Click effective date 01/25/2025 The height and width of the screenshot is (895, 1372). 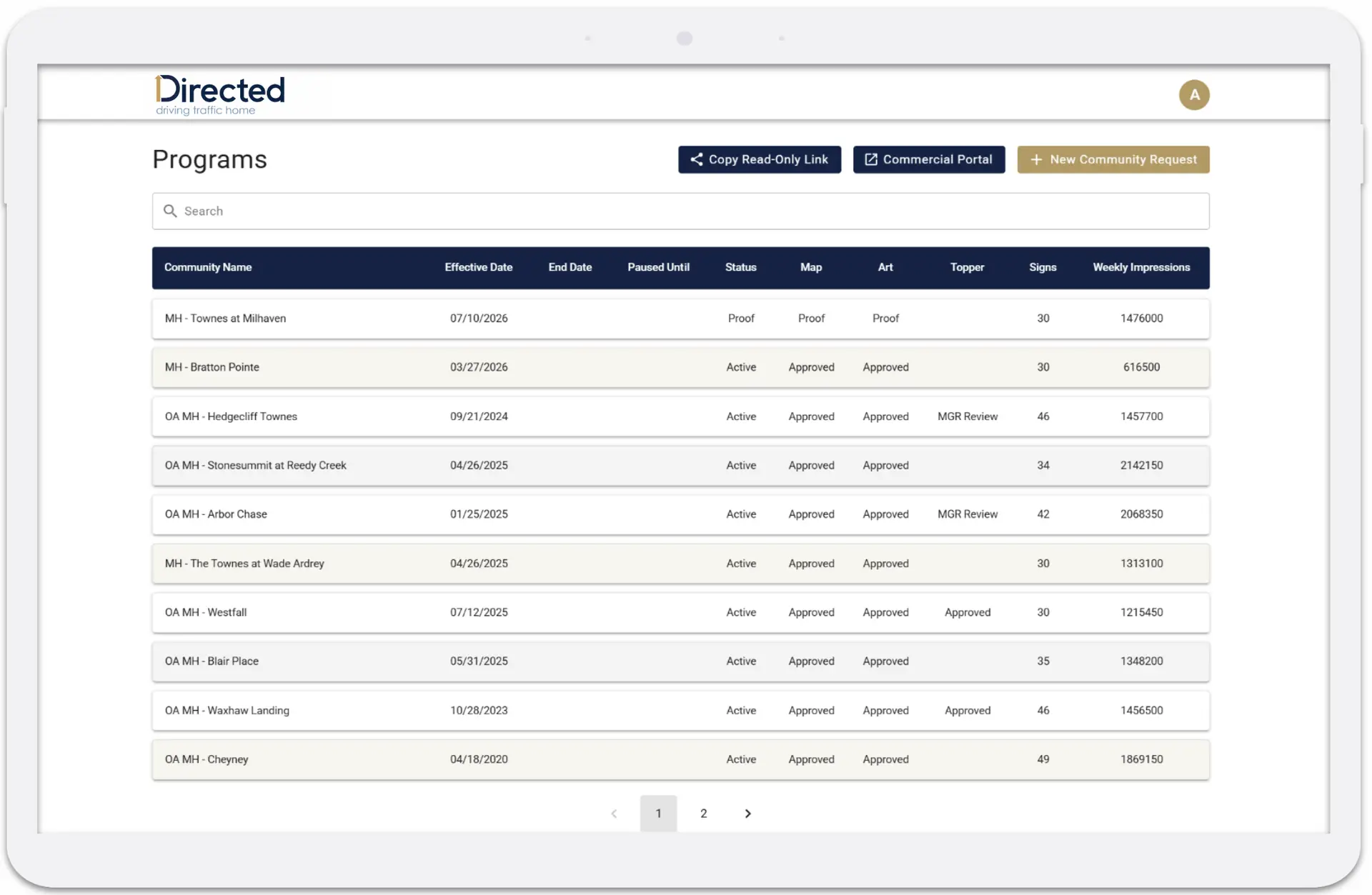[479, 514]
